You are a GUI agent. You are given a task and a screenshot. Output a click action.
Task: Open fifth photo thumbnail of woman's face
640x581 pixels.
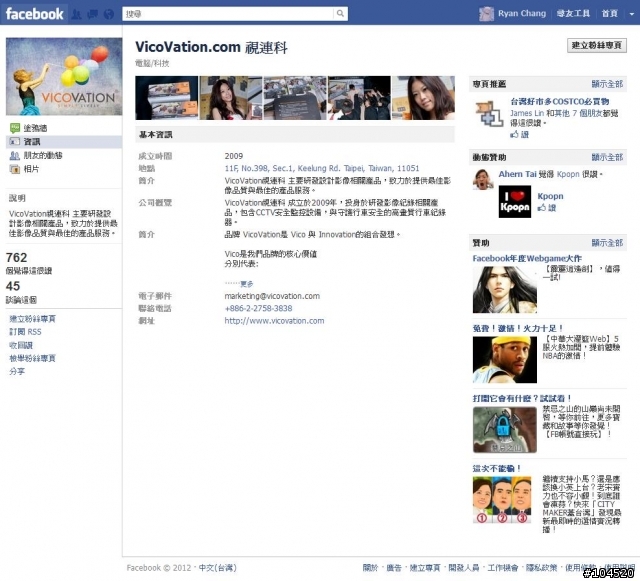click(x=423, y=98)
